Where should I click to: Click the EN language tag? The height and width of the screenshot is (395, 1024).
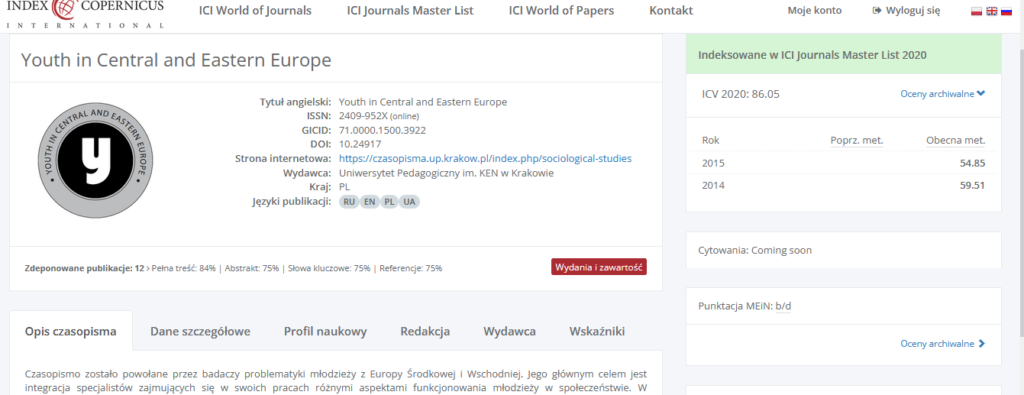(369, 202)
